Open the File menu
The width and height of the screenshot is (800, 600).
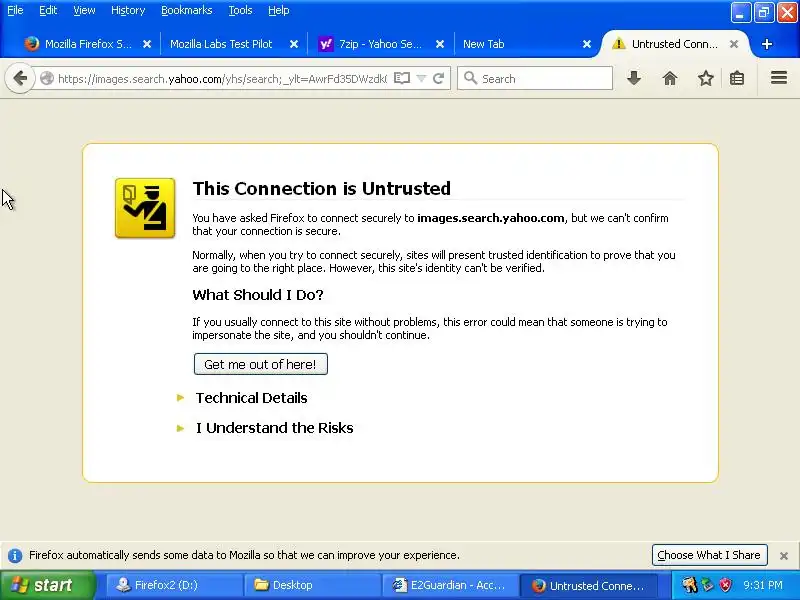coord(15,10)
